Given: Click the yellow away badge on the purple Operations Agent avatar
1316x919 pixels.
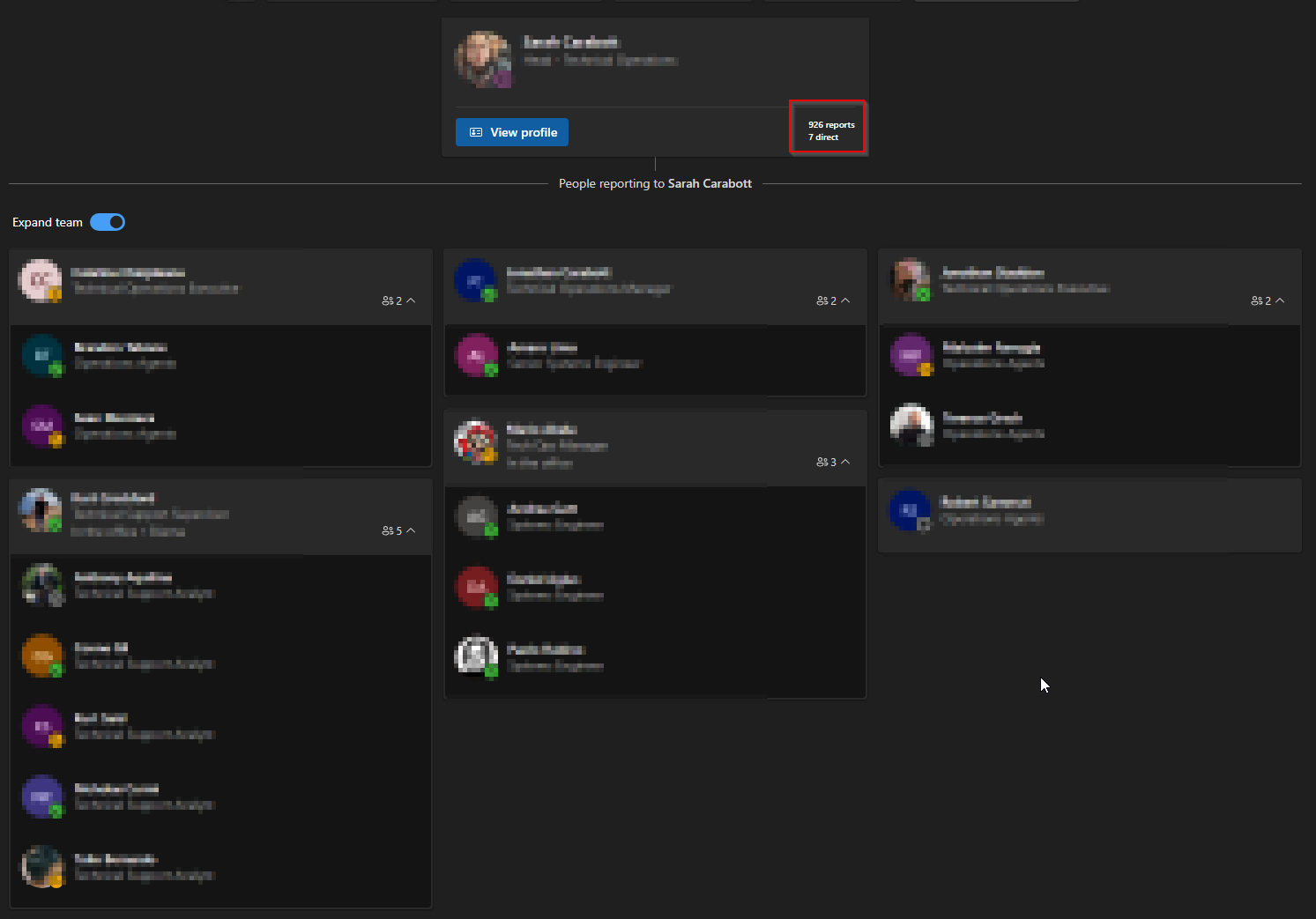Looking at the screenshot, I should click(924, 368).
